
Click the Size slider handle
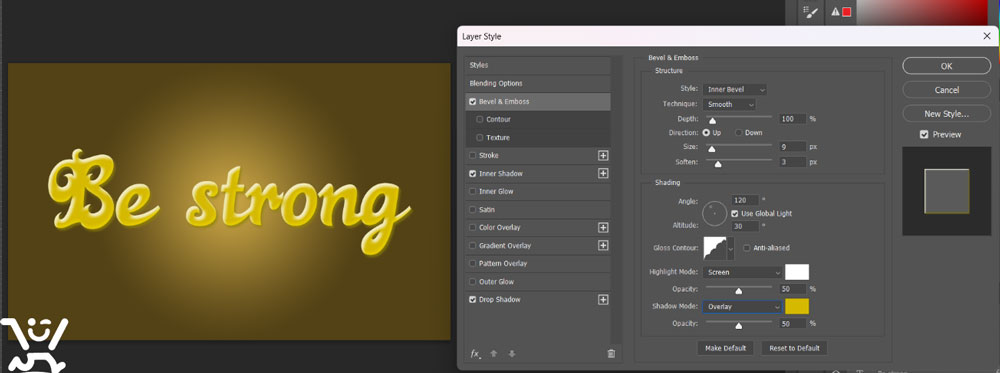pyautogui.click(x=712, y=149)
